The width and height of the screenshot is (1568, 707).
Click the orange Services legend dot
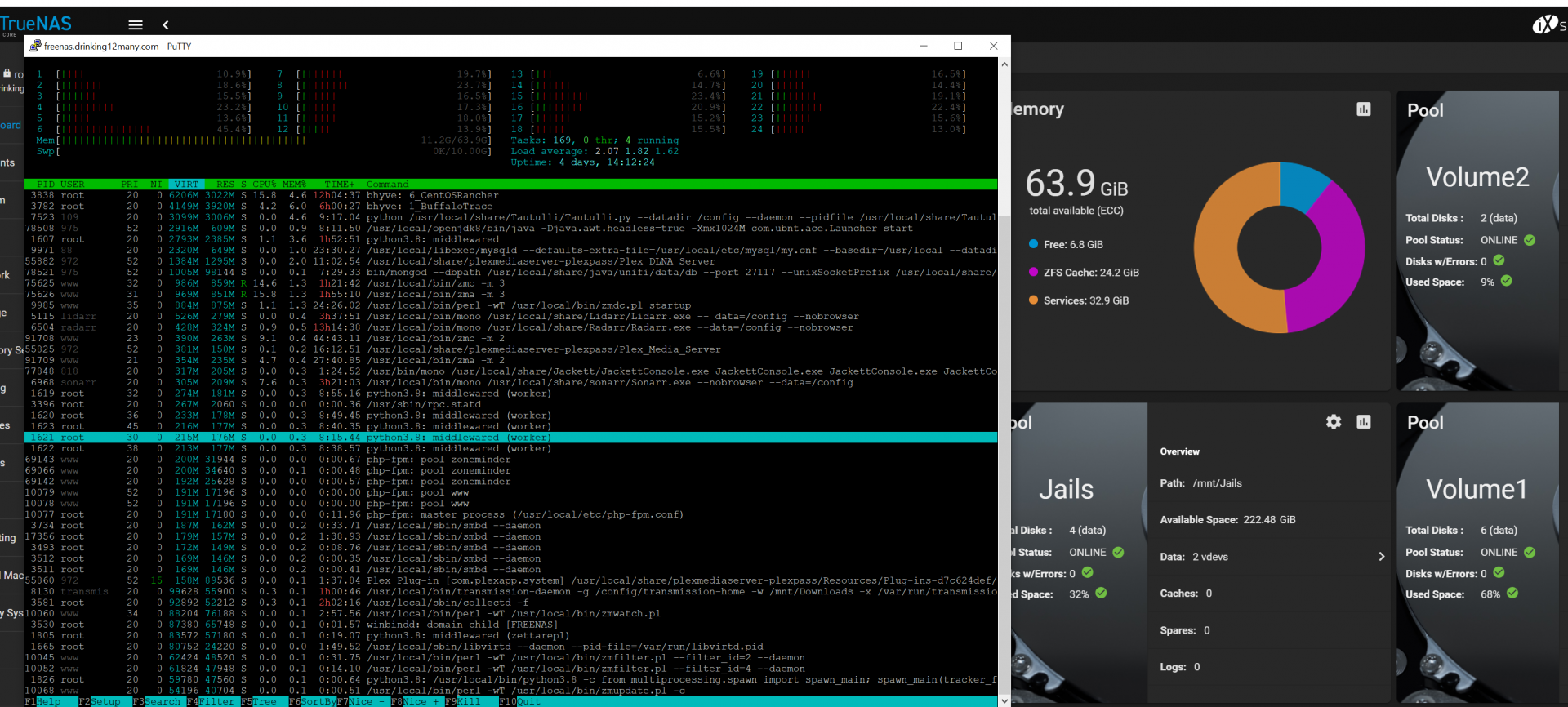[1034, 300]
